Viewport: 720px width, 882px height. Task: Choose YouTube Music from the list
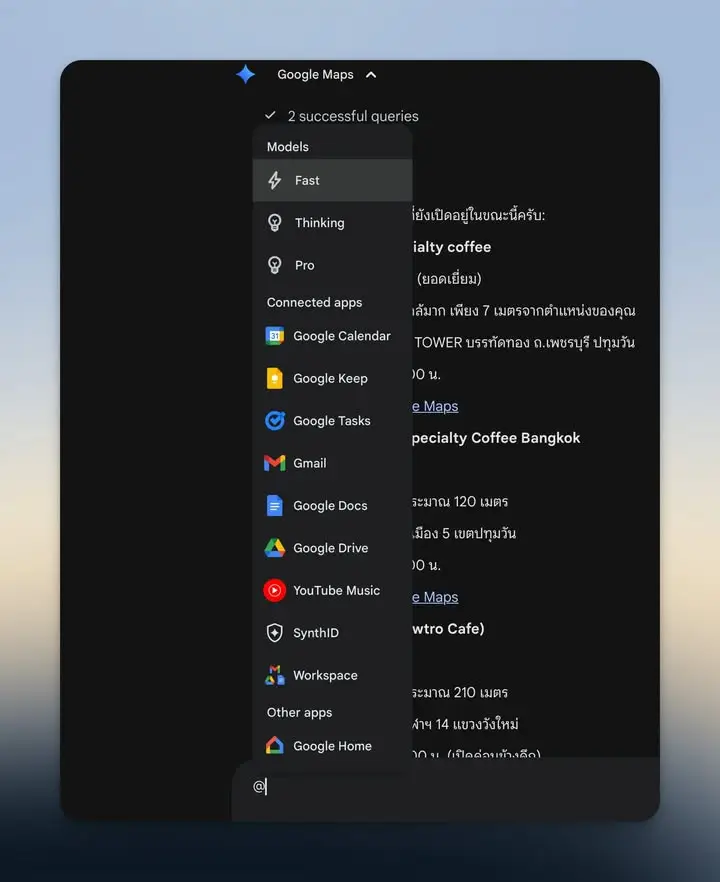click(x=332, y=591)
